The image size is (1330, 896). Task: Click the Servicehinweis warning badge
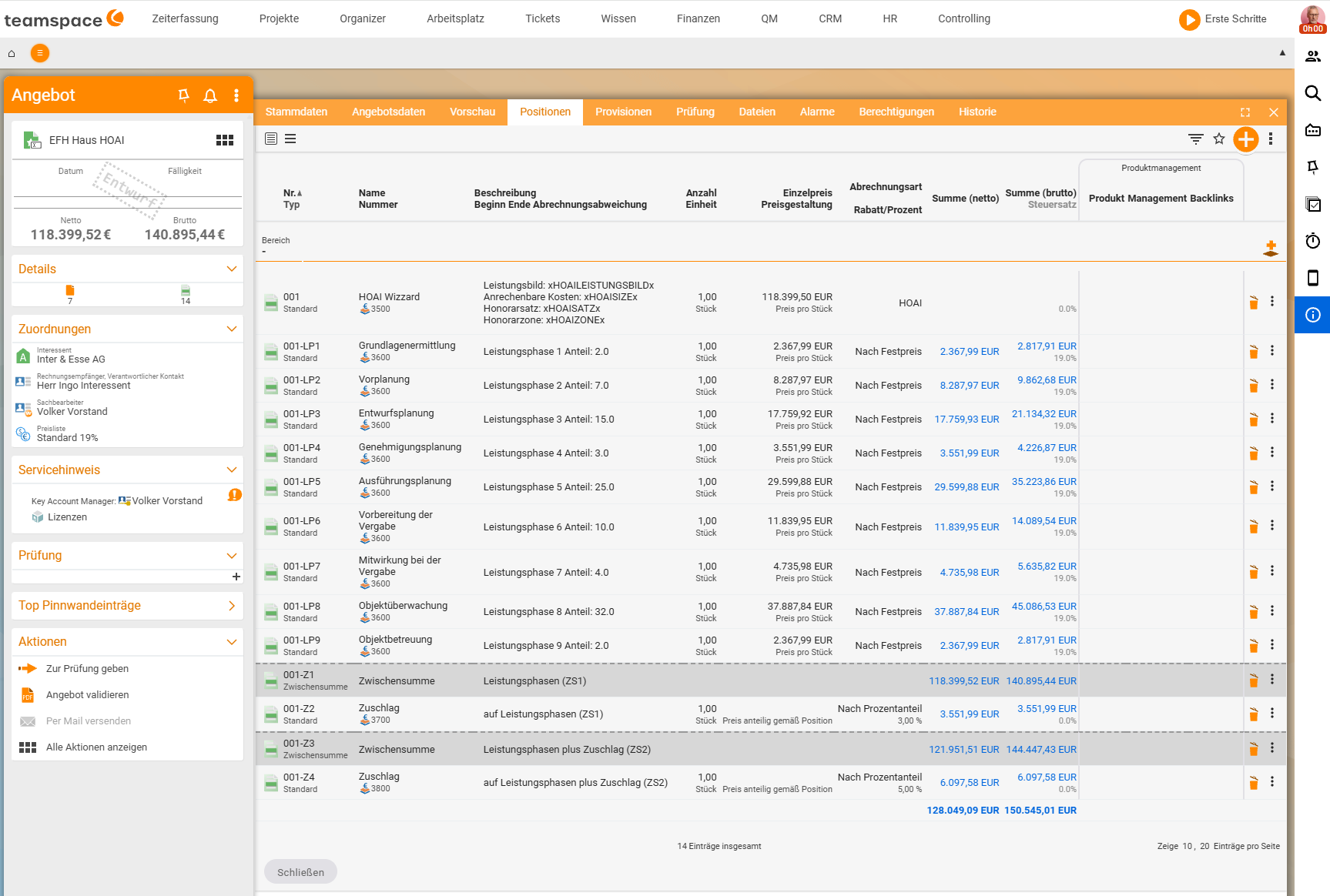(235, 495)
